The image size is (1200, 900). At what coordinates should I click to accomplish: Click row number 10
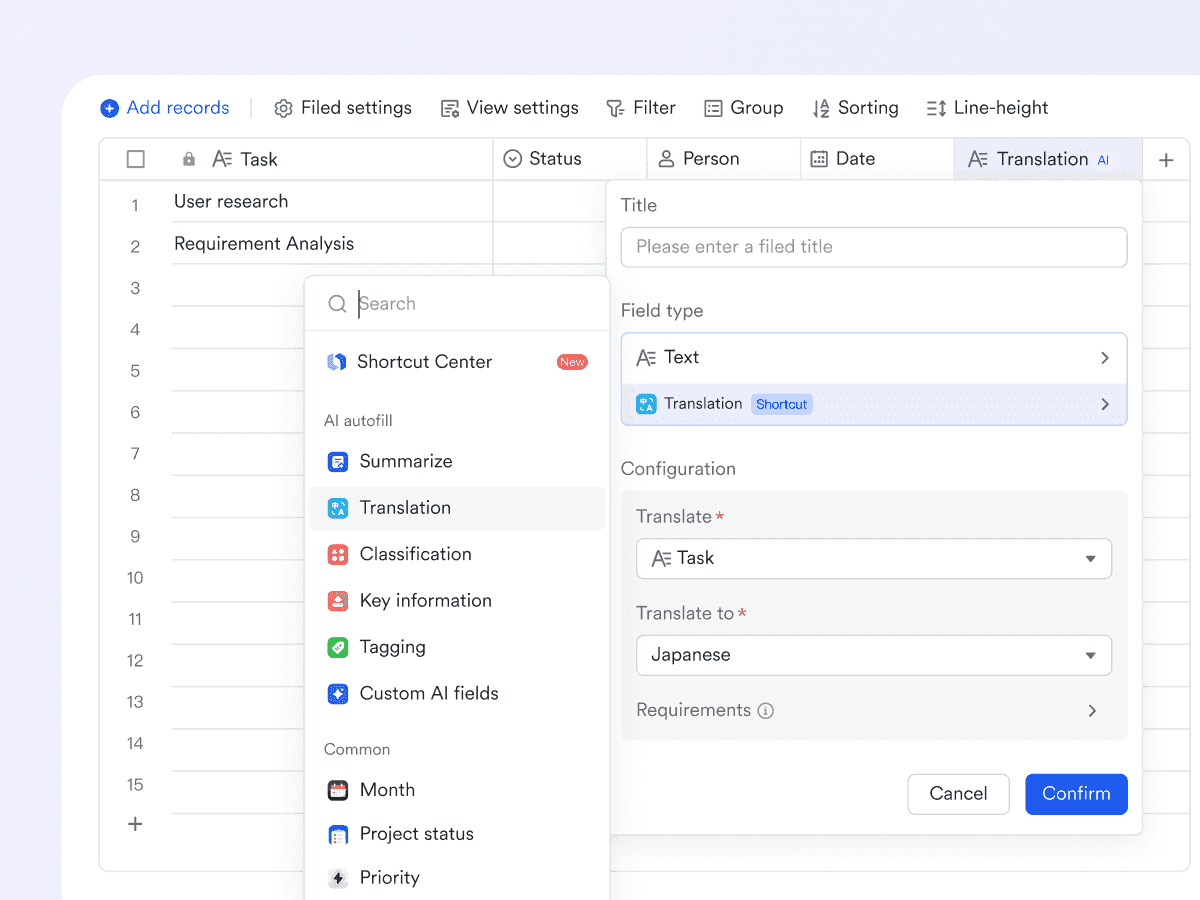135,578
